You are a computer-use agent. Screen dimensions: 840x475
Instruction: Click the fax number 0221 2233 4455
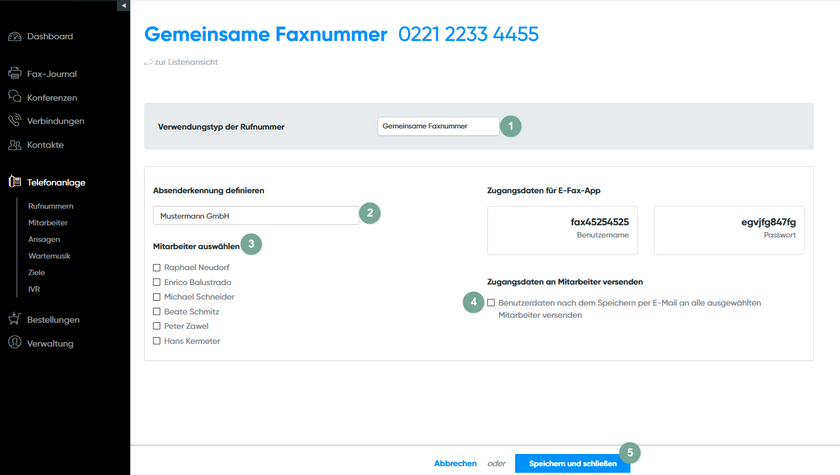coord(468,34)
